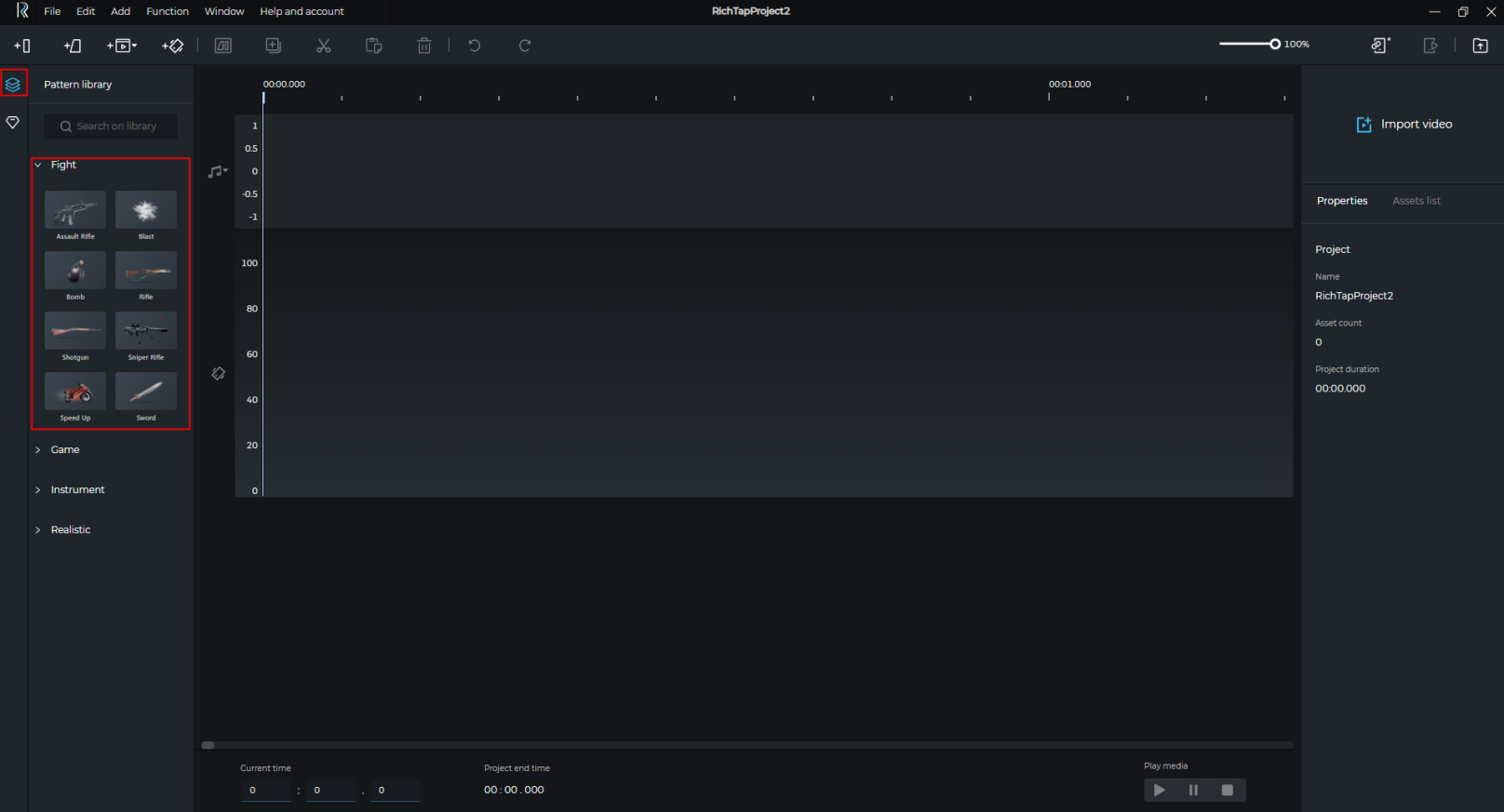The width and height of the screenshot is (1504, 812).
Task: Click the delete trash icon
Action: pos(424,46)
